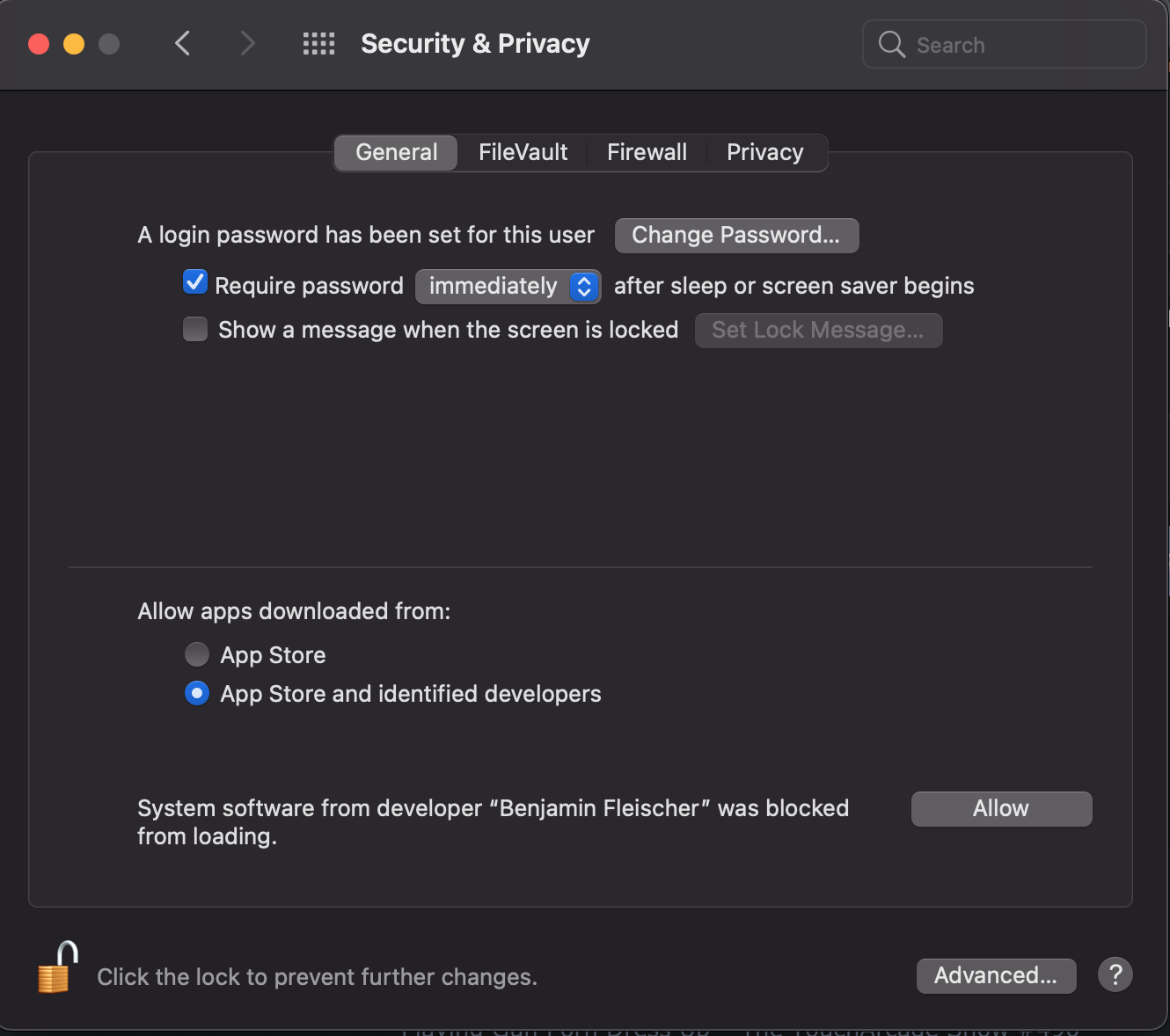Image resolution: width=1170 pixels, height=1036 pixels.
Task: Enable Show a message when locked
Action: [195, 329]
